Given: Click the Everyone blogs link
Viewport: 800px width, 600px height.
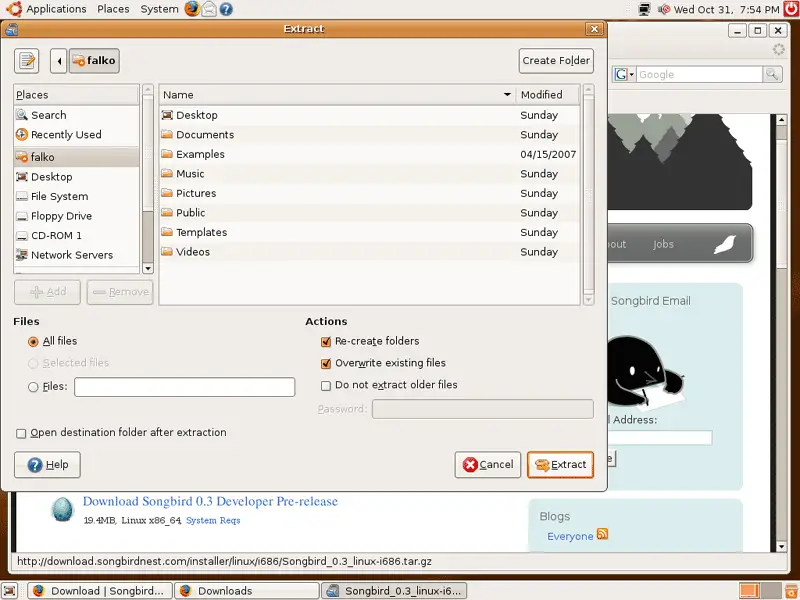Looking at the screenshot, I should [x=570, y=536].
